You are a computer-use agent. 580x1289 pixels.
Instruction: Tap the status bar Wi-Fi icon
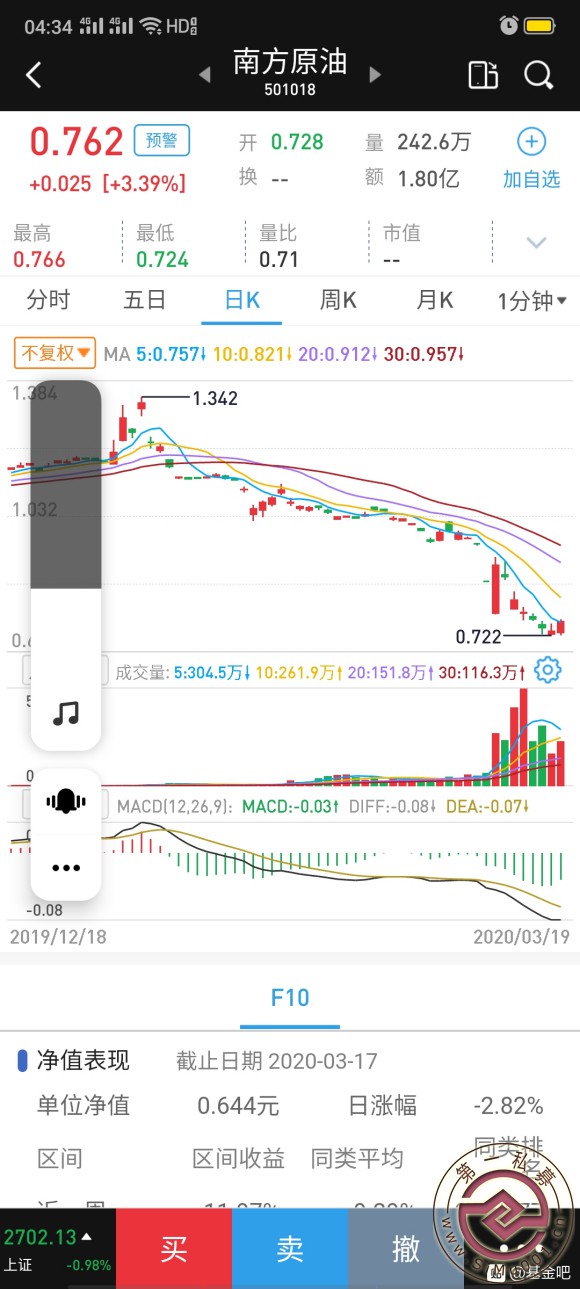tap(151, 26)
